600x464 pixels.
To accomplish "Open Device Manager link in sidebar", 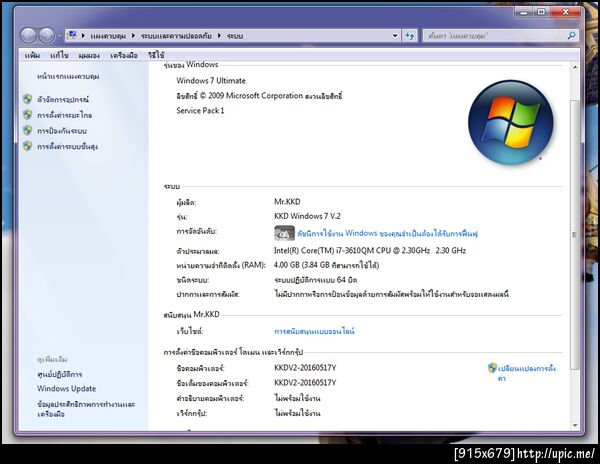I will [x=63, y=100].
